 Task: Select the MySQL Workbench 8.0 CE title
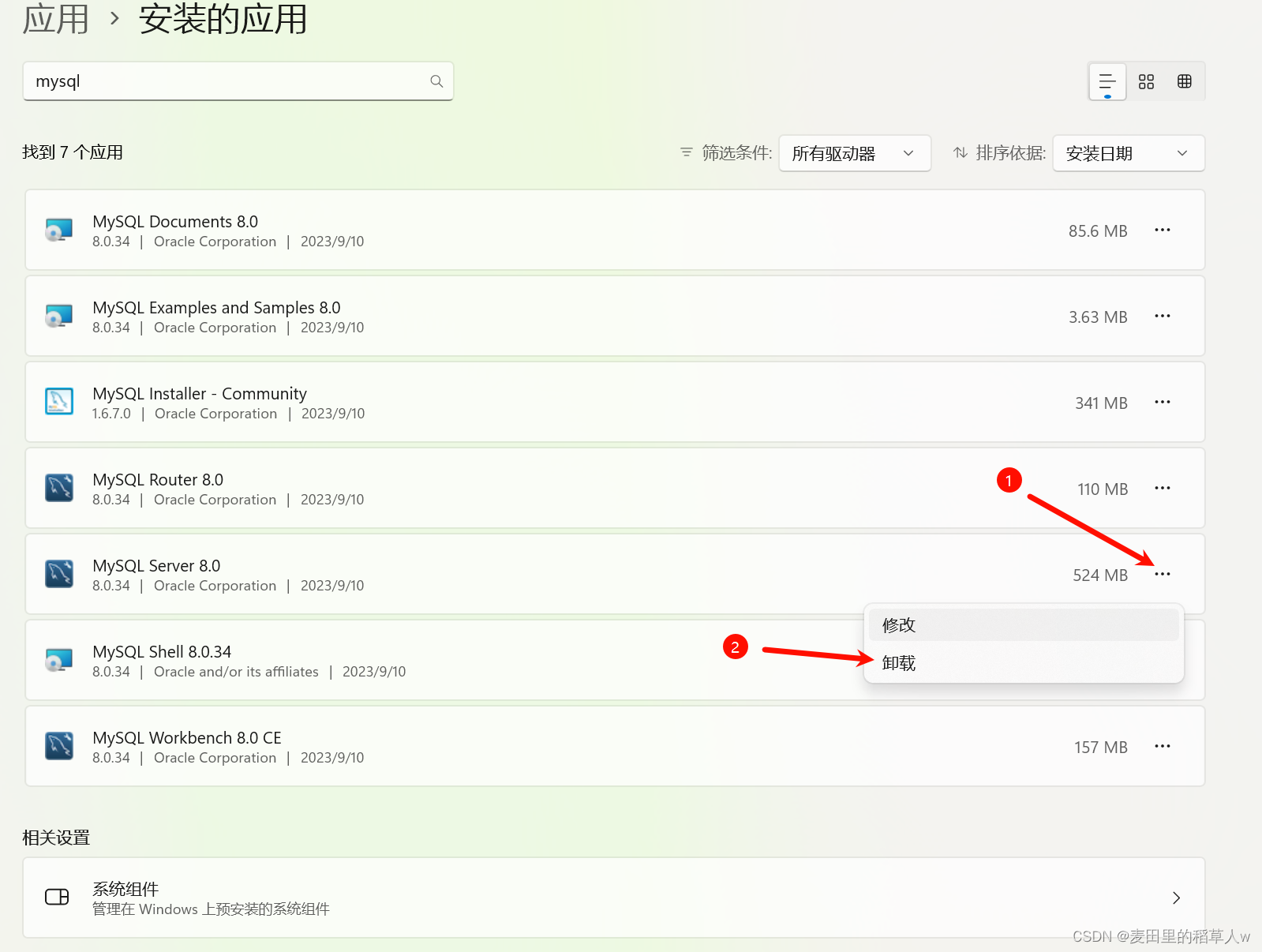click(187, 738)
